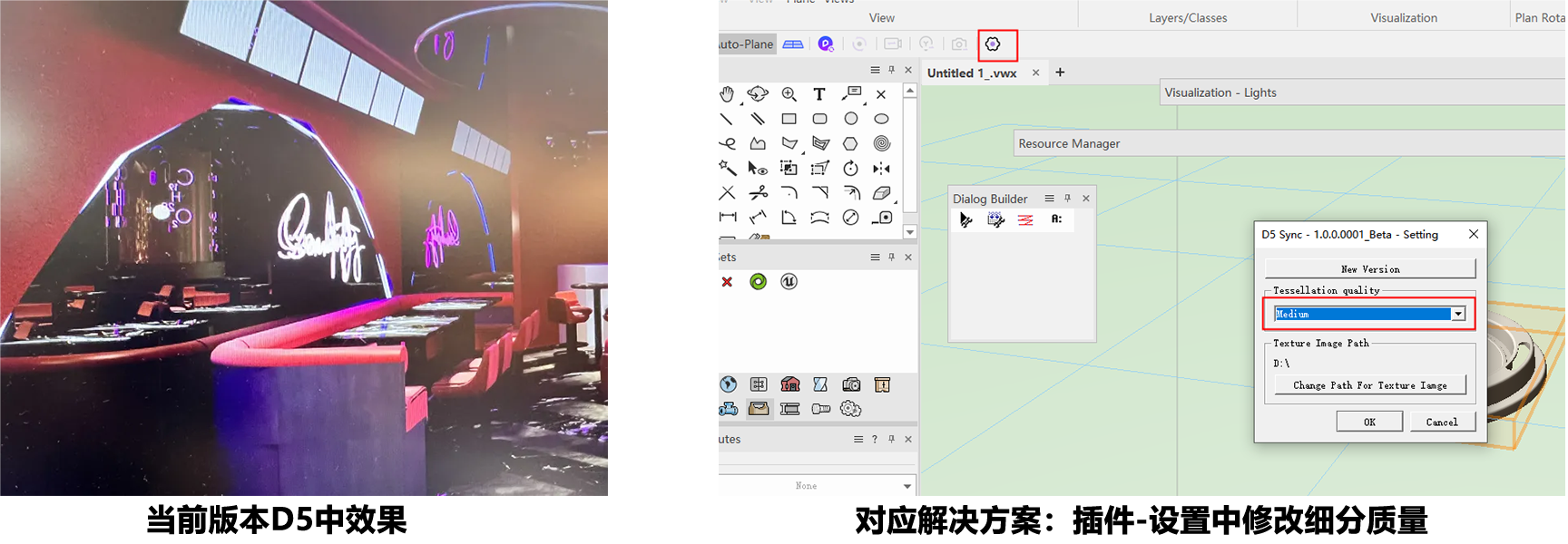The image size is (1568, 544).
Task: Select the Offset tool
Action: point(851,192)
